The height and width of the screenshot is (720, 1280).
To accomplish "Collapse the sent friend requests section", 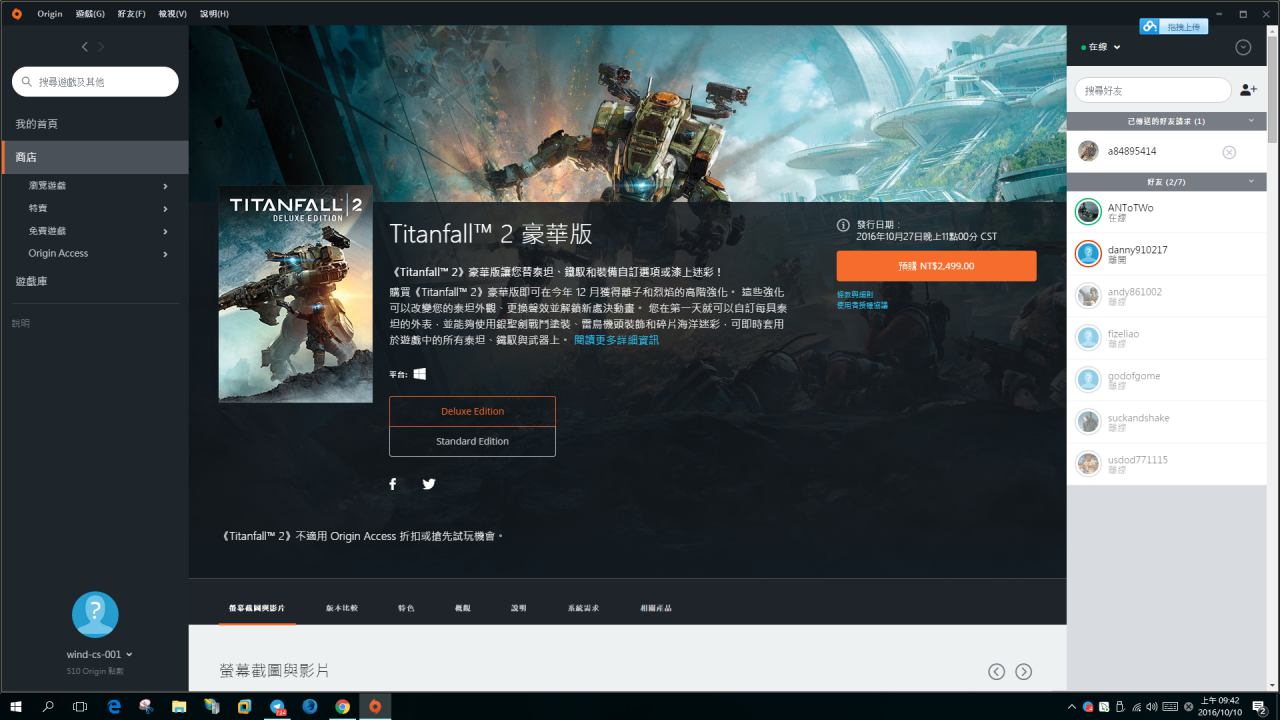I will click(1250, 121).
